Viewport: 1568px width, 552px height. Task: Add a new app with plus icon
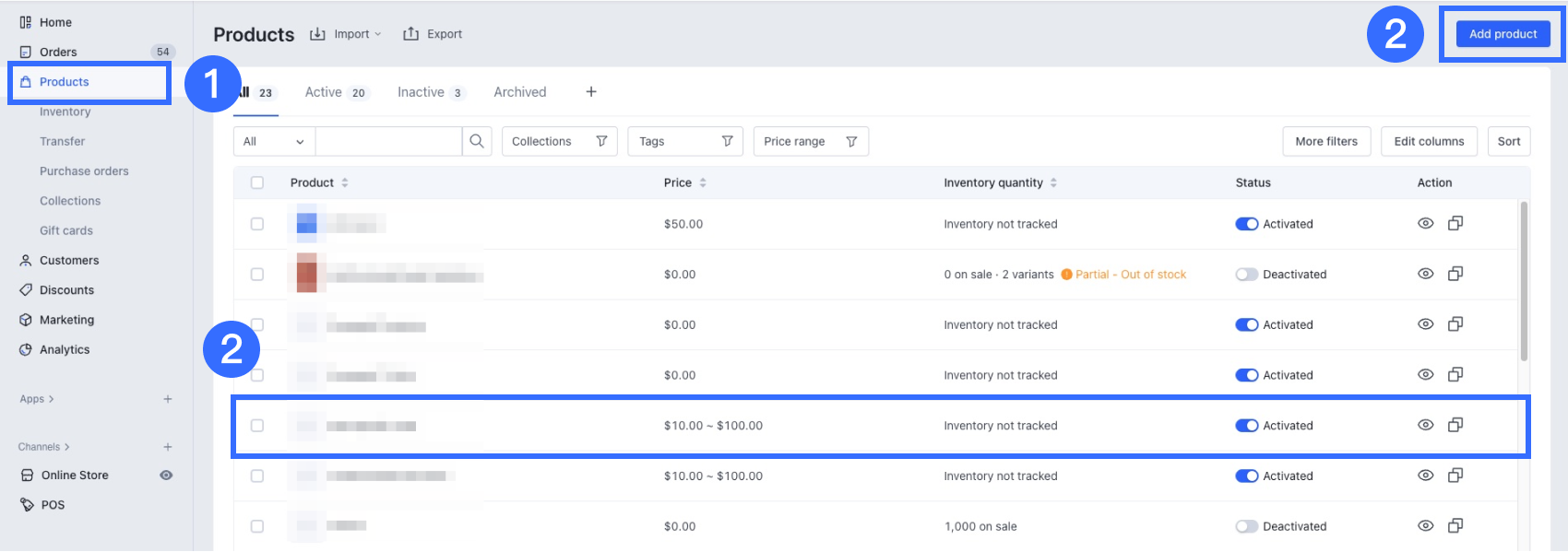(168, 399)
